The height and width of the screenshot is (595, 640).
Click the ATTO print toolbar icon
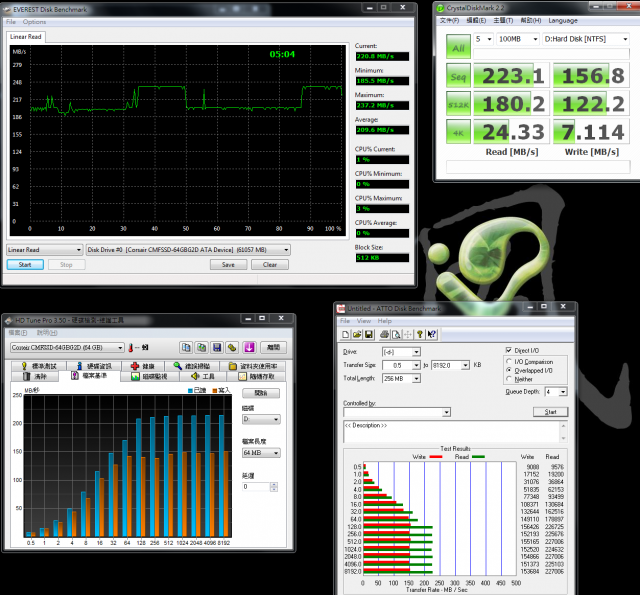click(x=384, y=335)
